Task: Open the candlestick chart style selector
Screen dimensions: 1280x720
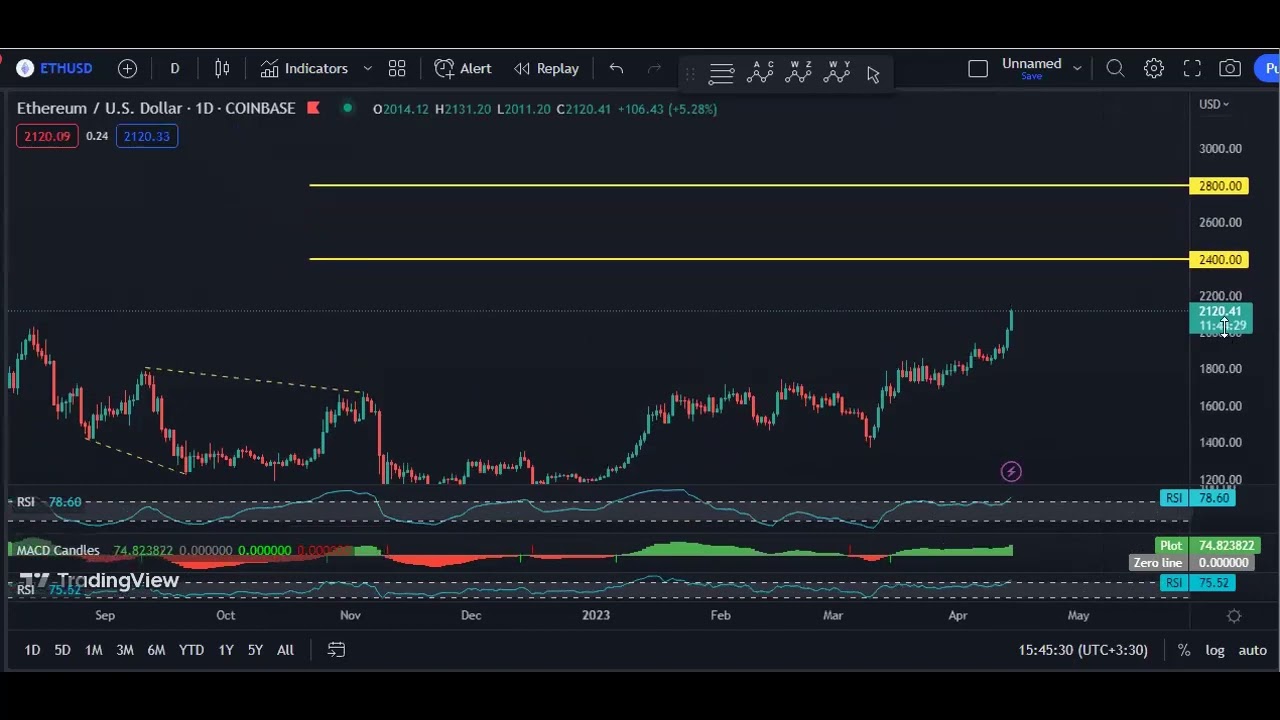Action: 222,68
